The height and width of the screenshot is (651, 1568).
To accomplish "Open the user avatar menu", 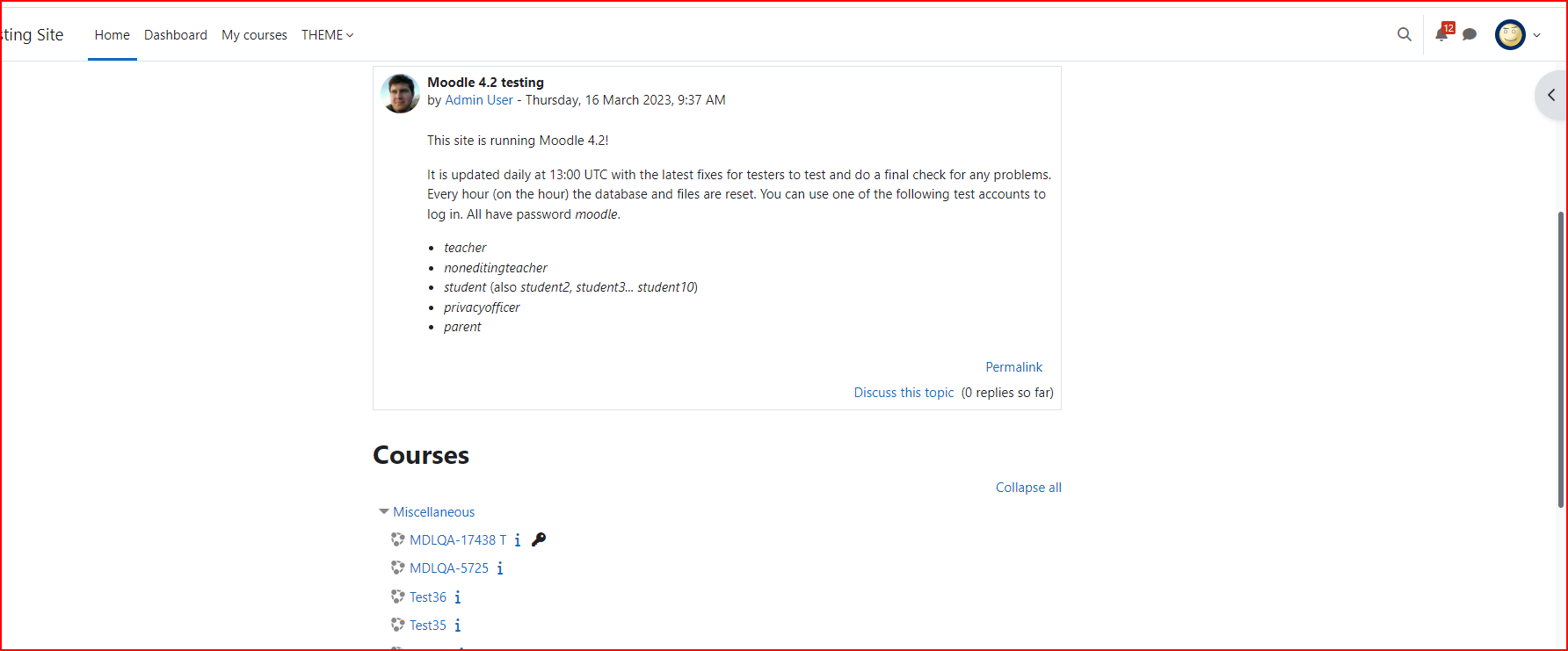I will [1510, 35].
